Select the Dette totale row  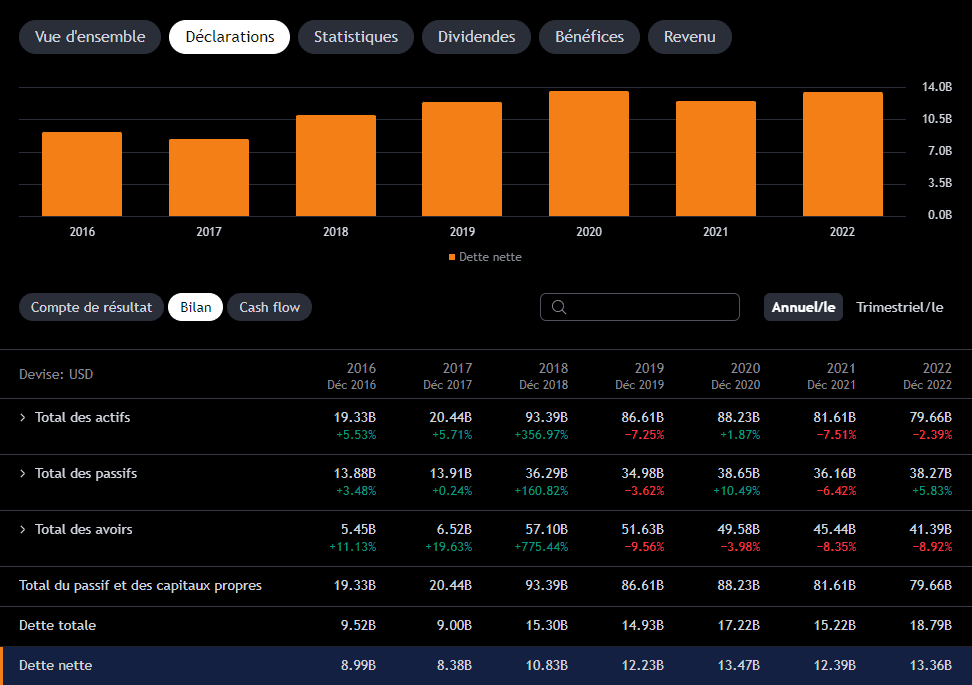pyautogui.click(x=486, y=625)
